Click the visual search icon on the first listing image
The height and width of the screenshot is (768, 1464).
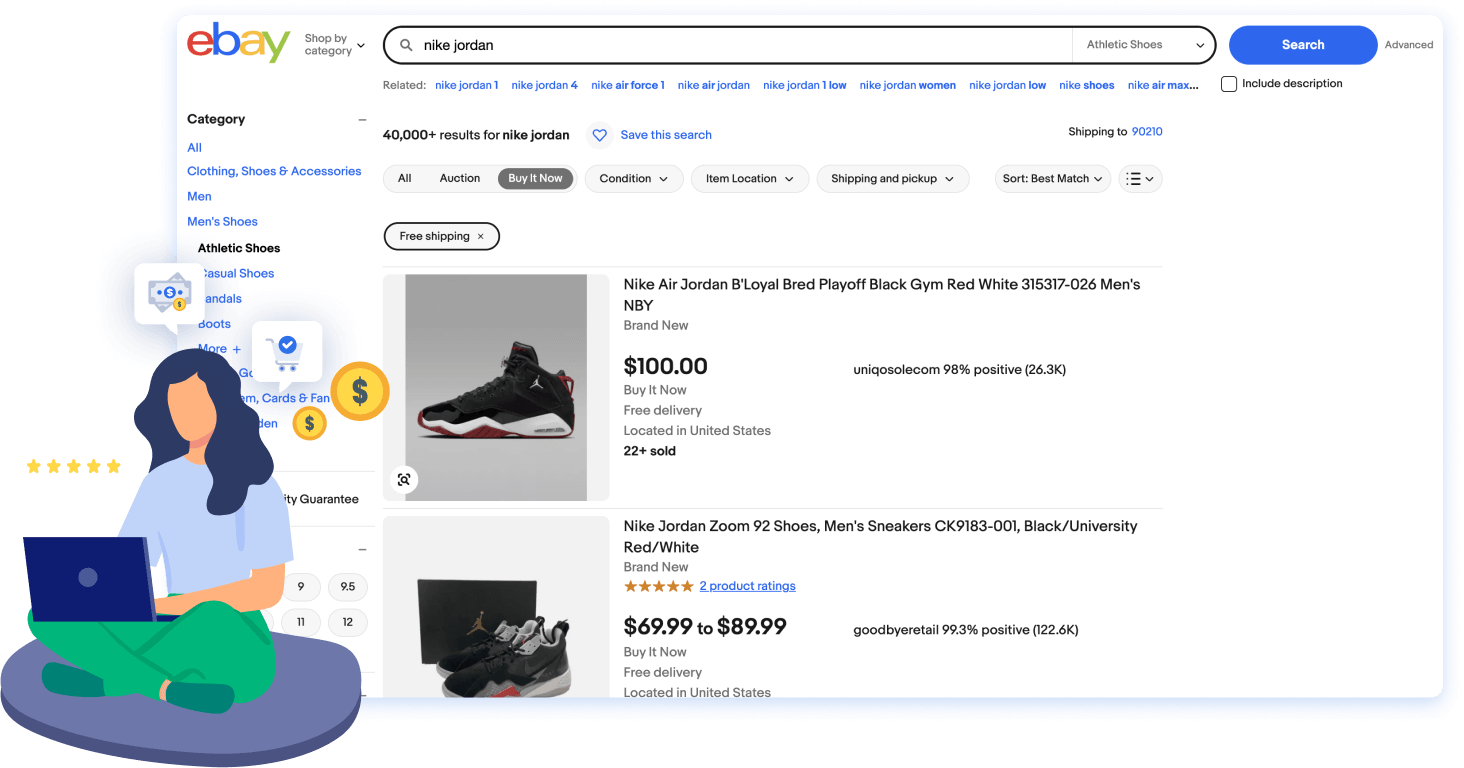(x=403, y=479)
